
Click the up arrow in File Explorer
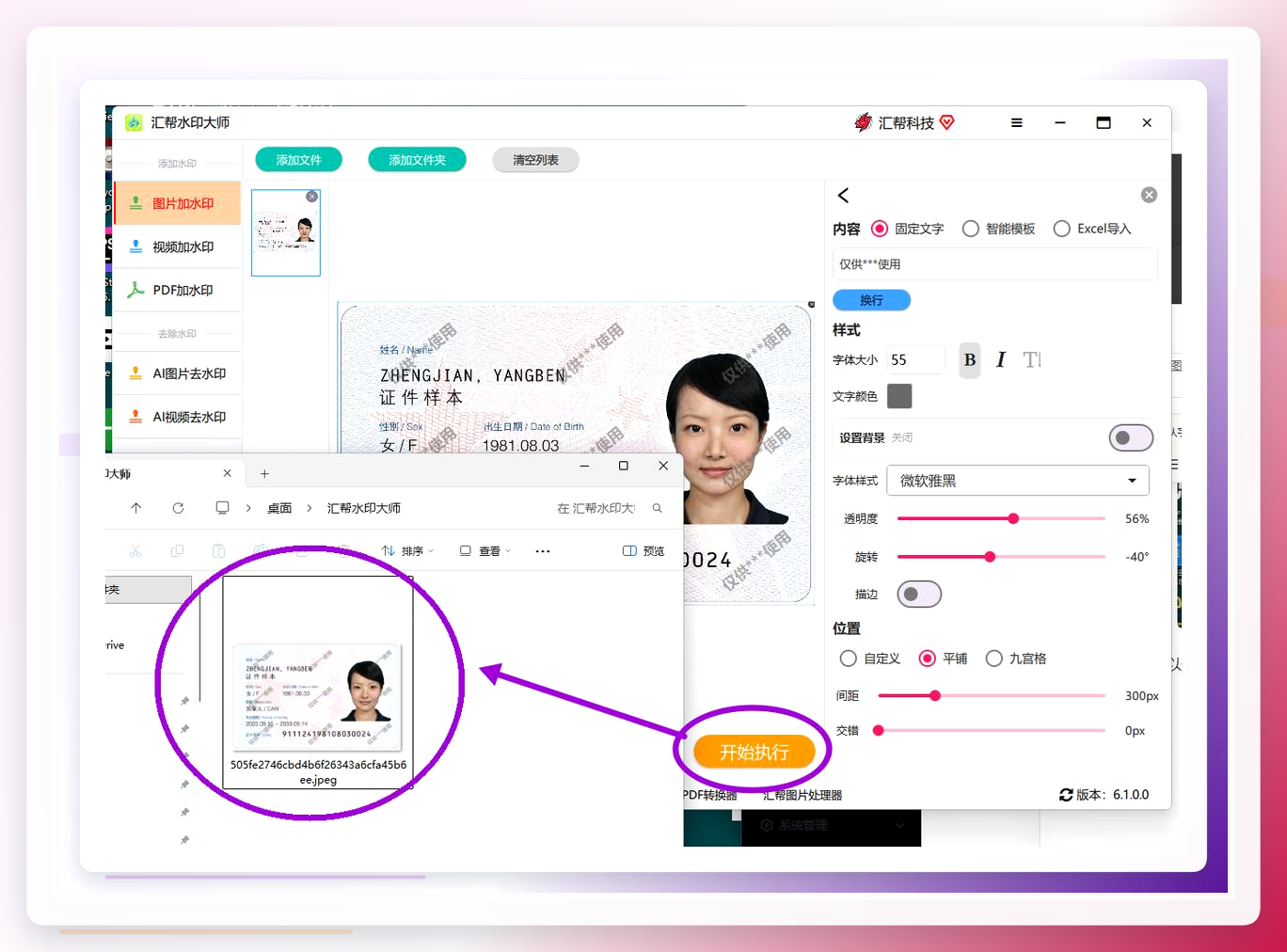(x=136, y=508)
